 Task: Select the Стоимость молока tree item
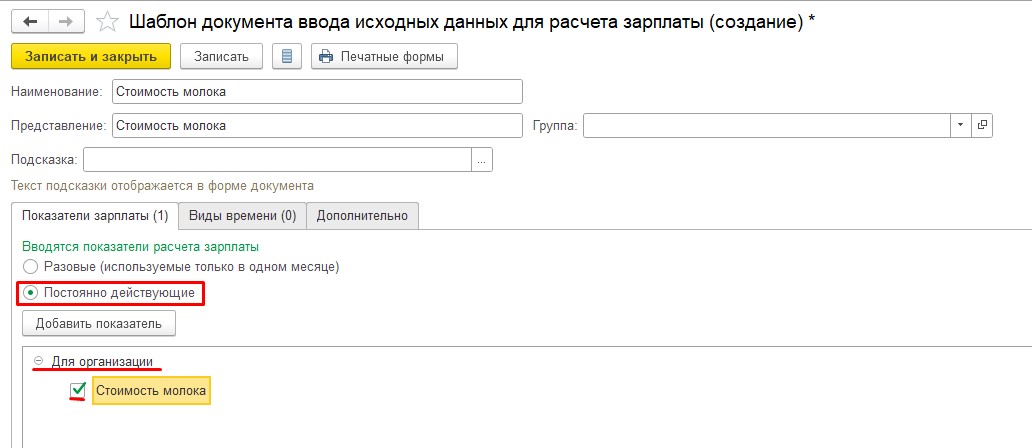coord(151,391)
